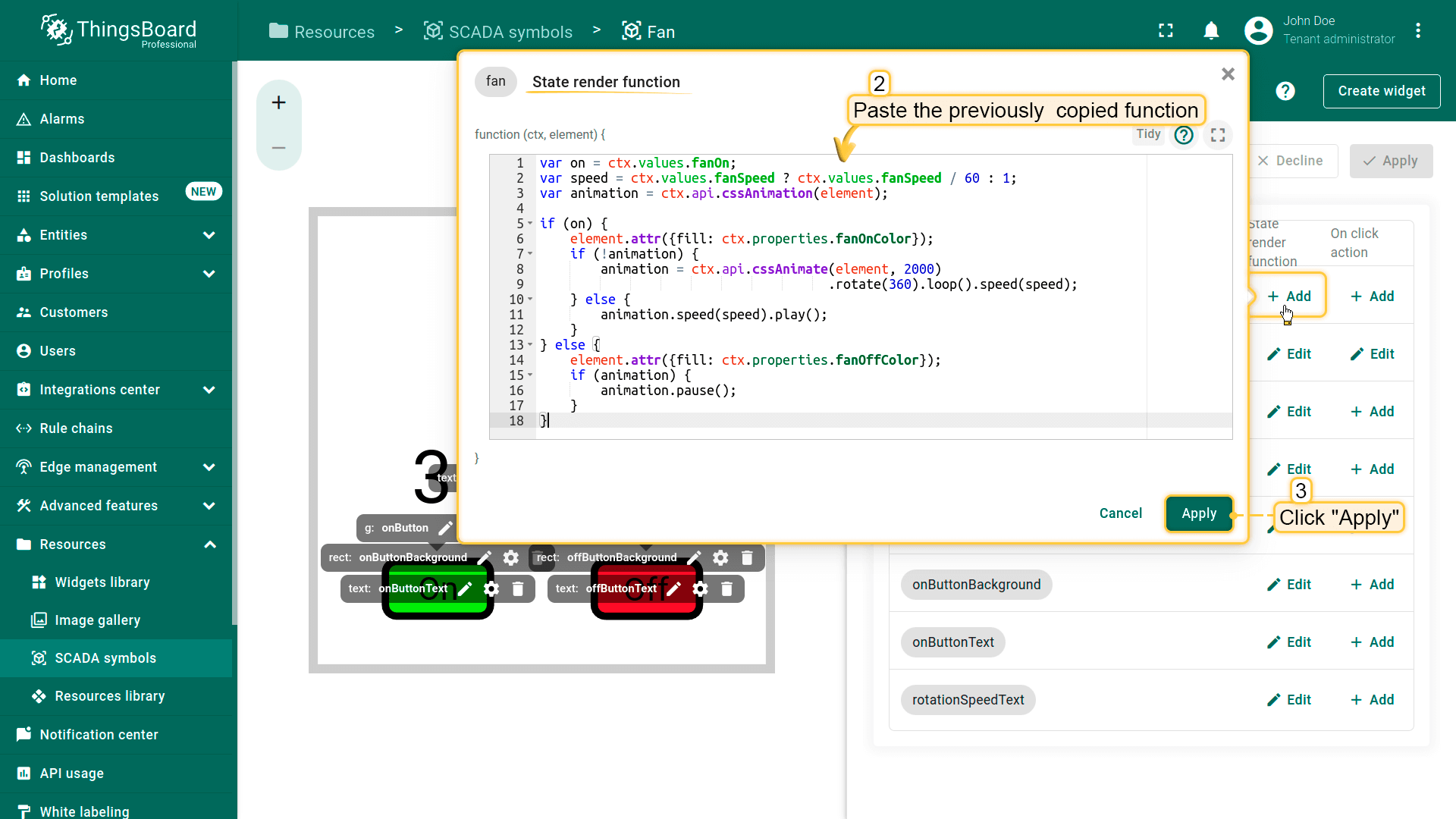
Task: Fold the if-animation block at line 15
Action: [530, 375]
